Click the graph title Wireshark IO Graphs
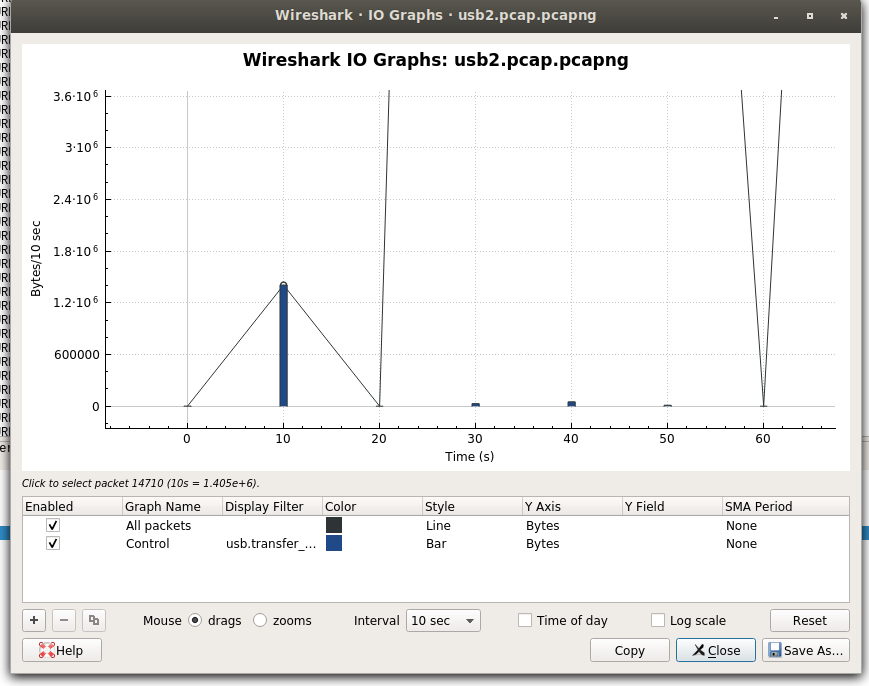 tap(436, 60)
